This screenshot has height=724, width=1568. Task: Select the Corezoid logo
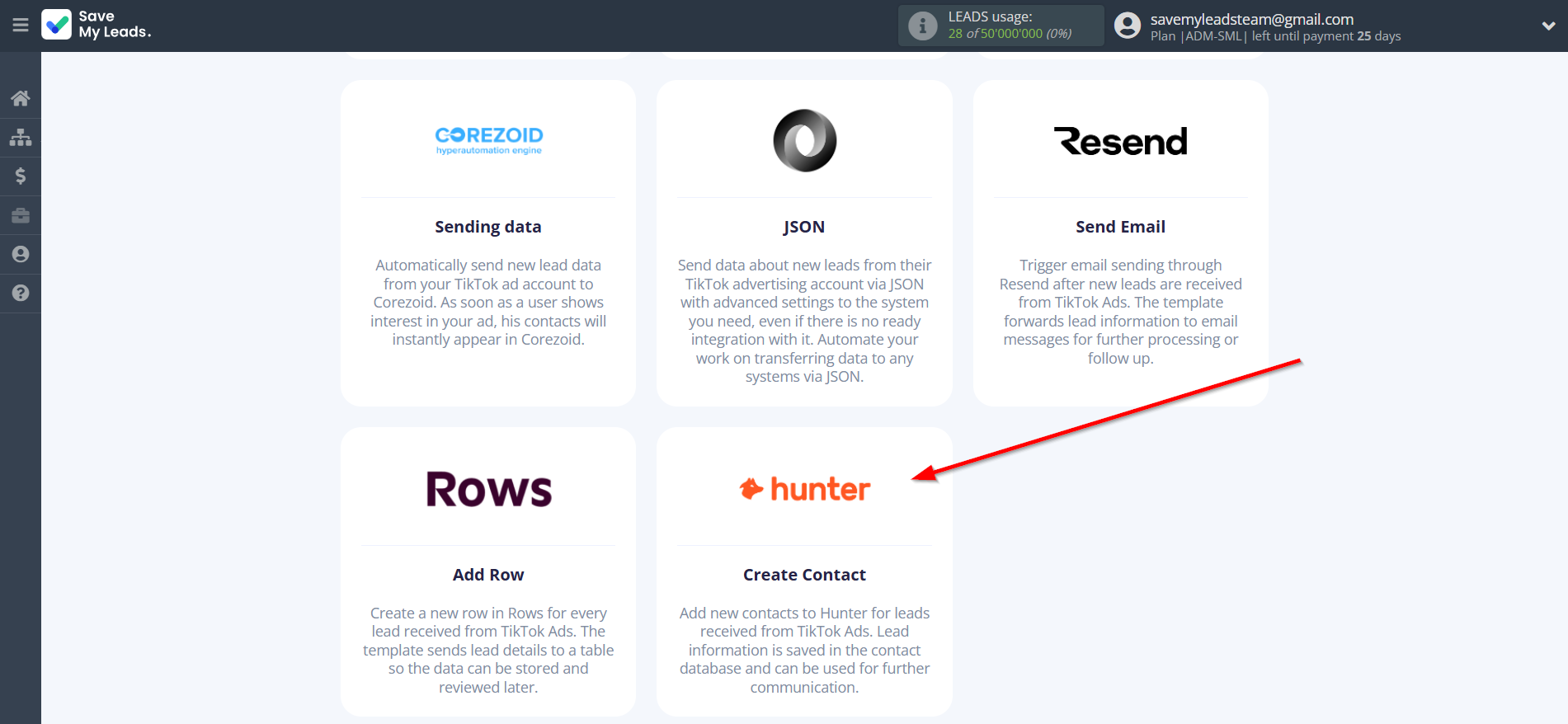coord(488,140)
